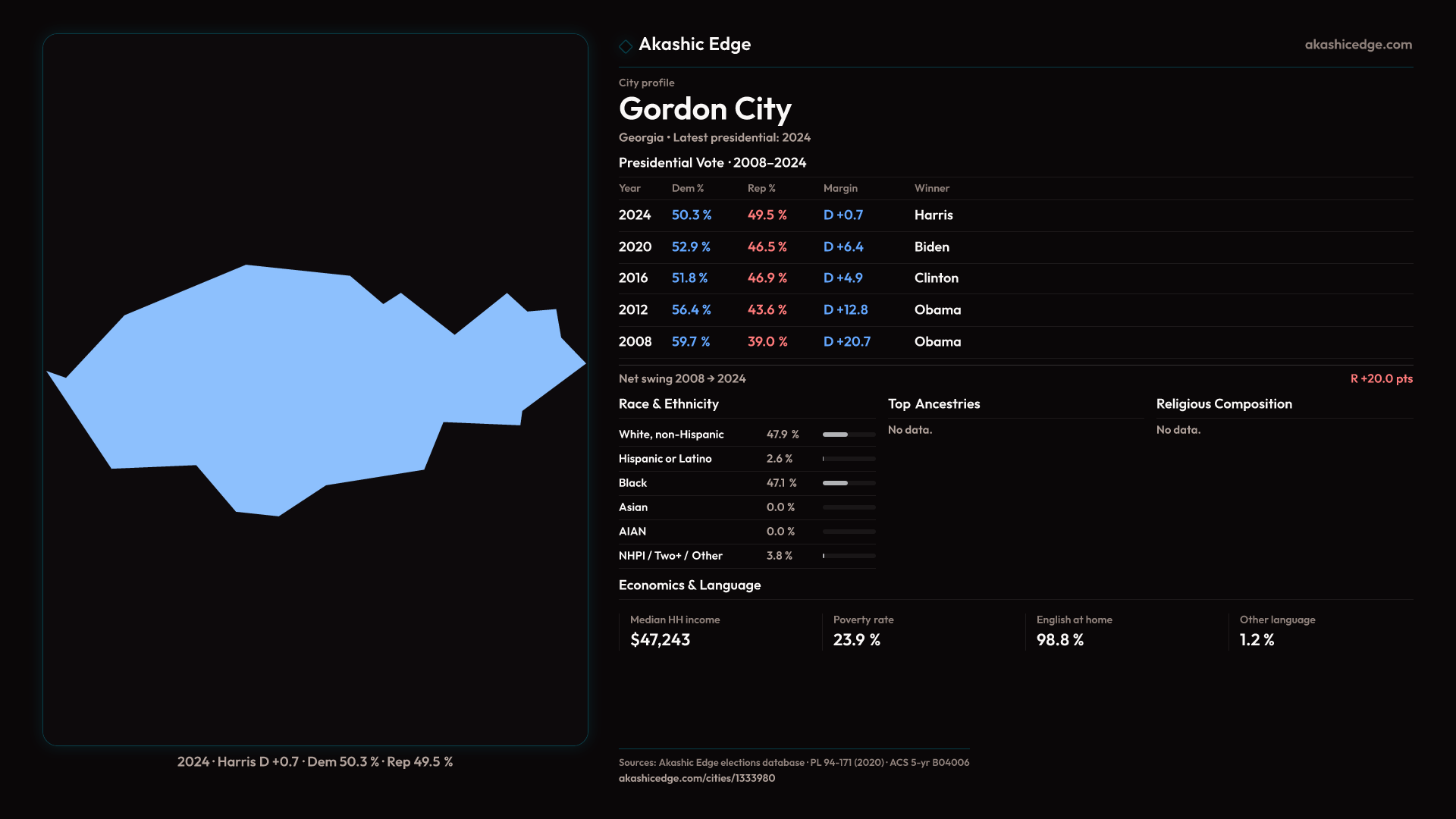Click the Median HH income $47,243 value
This screenshot has width=1456, height=819.
(660, 640)
